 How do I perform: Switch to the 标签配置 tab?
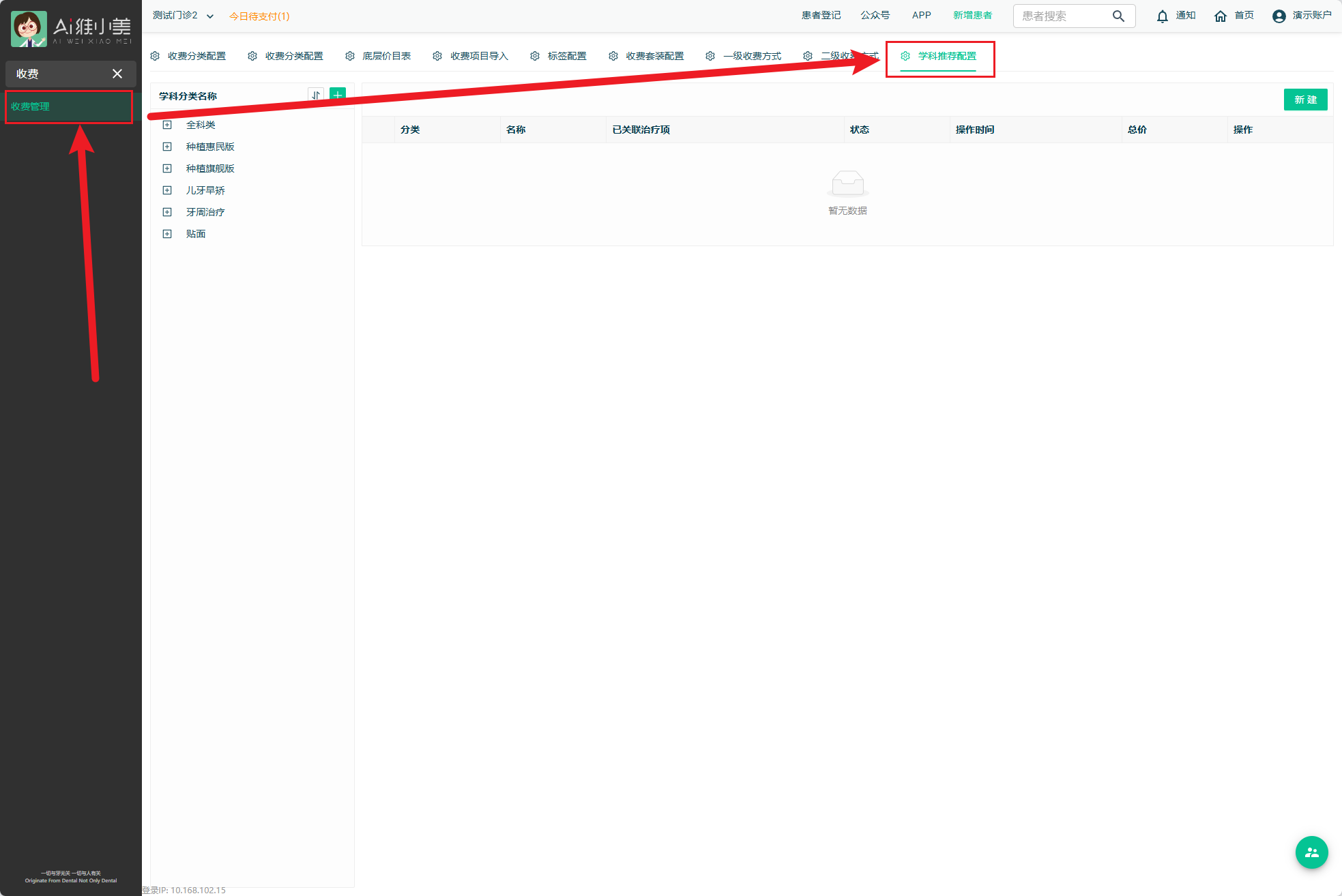566,56
